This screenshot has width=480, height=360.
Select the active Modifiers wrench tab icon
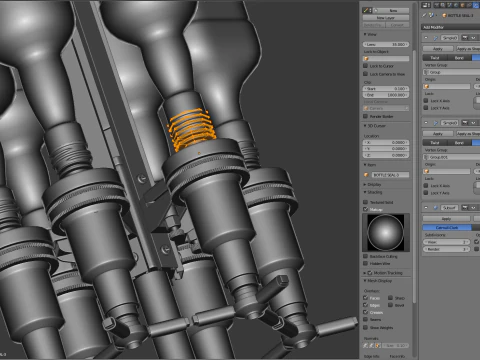(476, 5)
